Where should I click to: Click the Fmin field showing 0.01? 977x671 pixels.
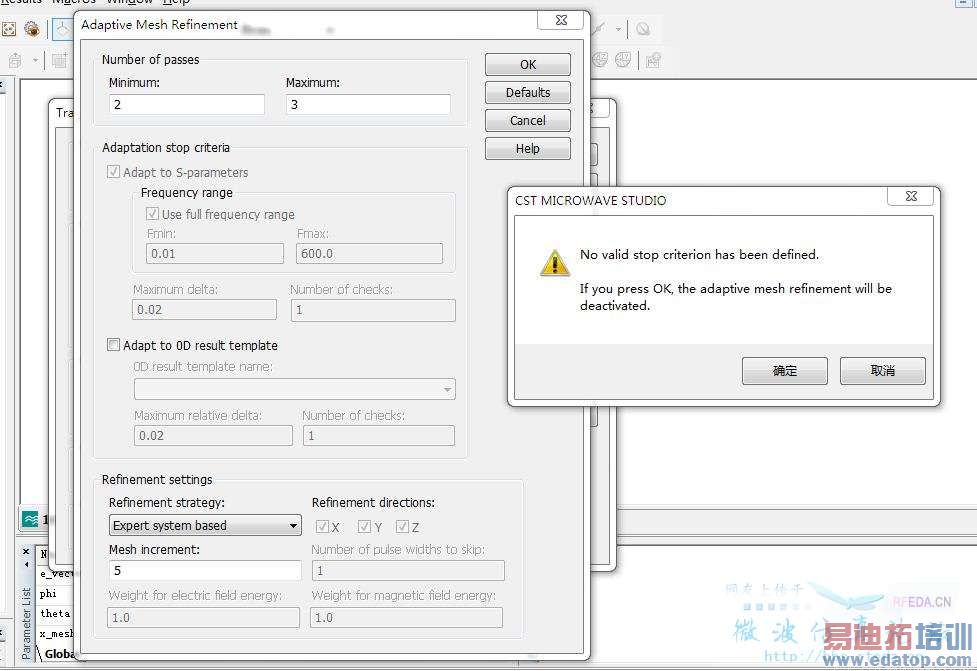point(215,254)
